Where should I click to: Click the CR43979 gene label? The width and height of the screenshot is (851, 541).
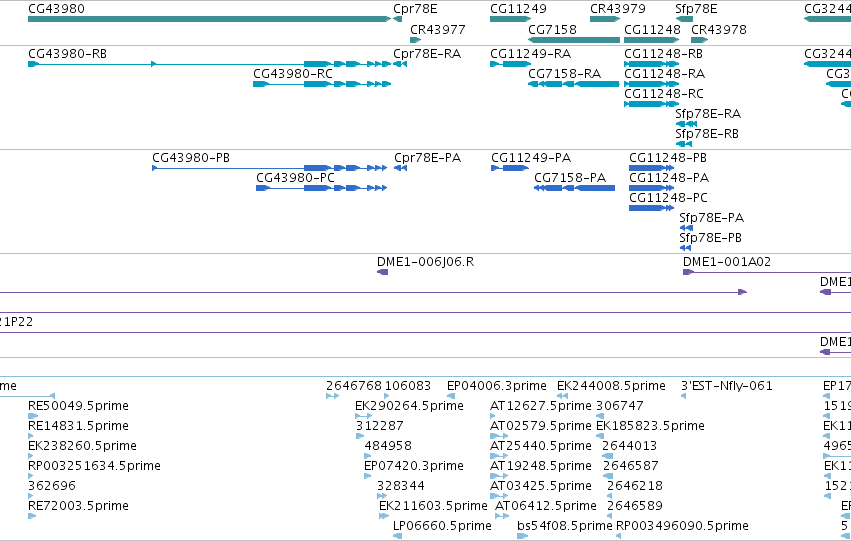(x=618, y=9)
